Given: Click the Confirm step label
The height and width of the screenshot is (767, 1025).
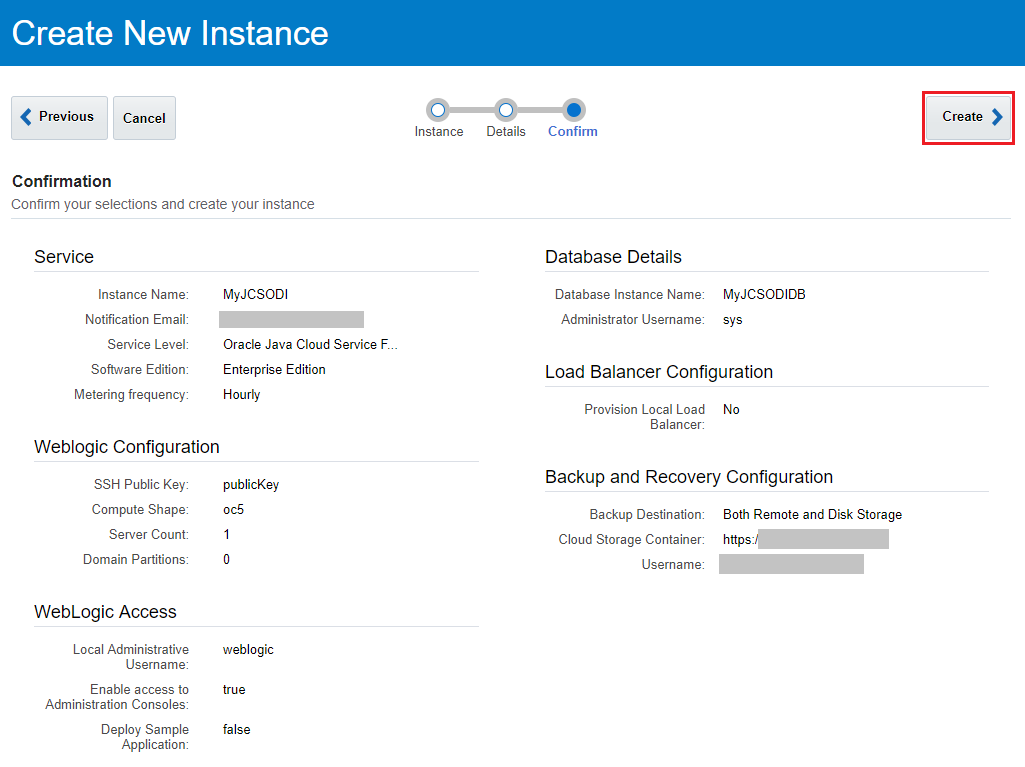Looking at the screenshot, I should point(573,132).
